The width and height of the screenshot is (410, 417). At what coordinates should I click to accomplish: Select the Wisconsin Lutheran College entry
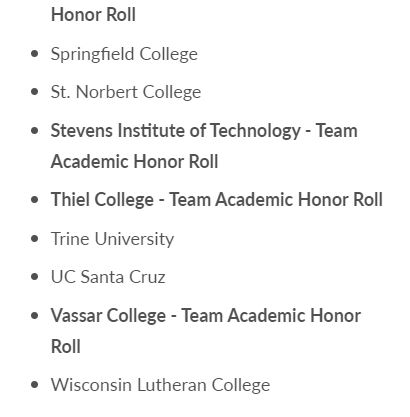click(x=160, y=385)
